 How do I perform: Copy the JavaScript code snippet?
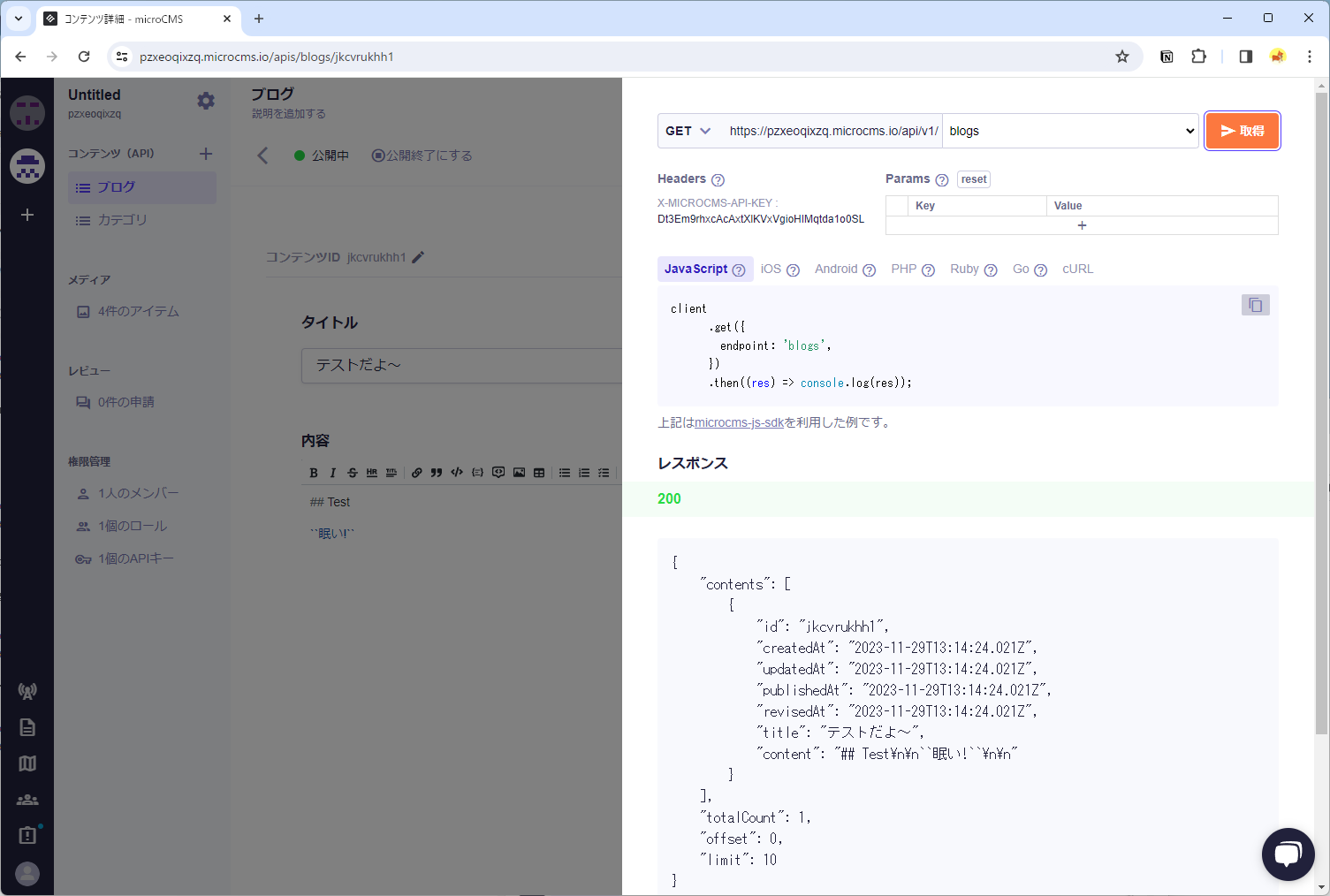click(1256, 305)
